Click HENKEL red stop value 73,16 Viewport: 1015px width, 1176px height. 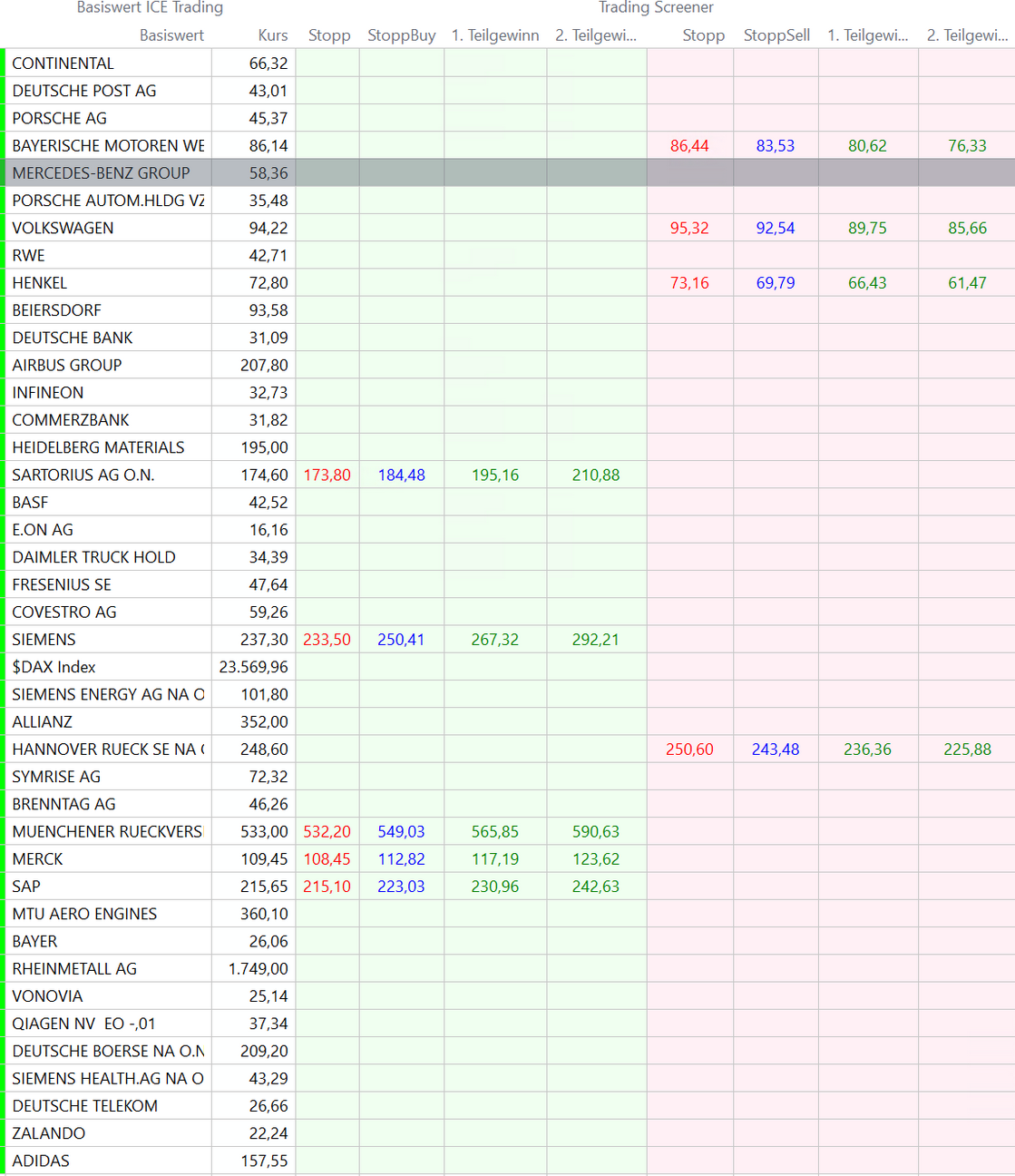[x=689, y=283]
